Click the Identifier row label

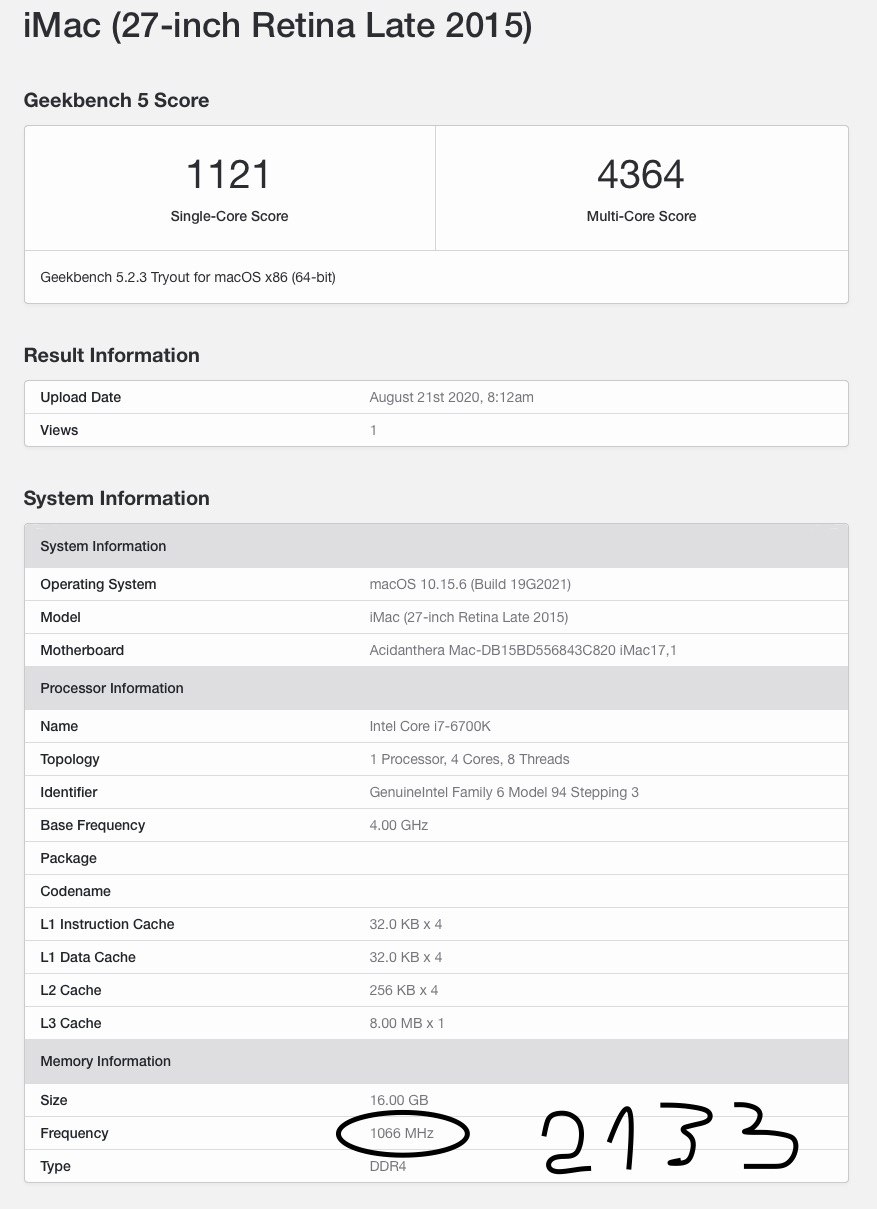click(x=69, y=792)
